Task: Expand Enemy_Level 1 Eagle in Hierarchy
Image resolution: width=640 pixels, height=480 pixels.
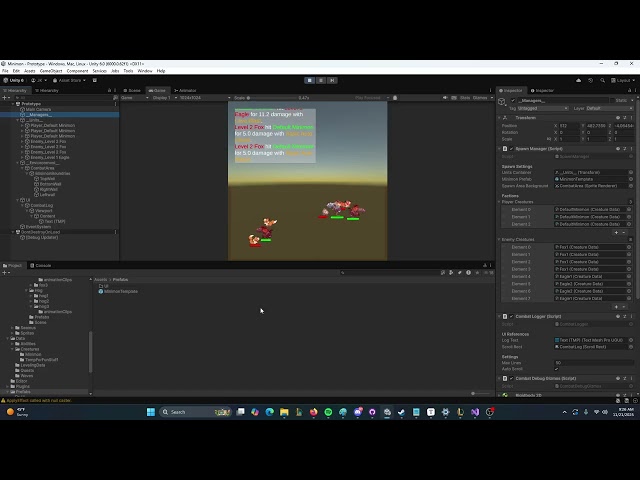Action: [22, 158]
